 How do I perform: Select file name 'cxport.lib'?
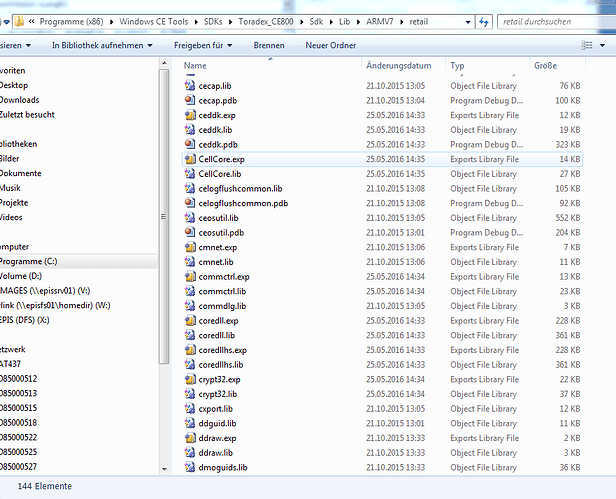coord(216,409)
